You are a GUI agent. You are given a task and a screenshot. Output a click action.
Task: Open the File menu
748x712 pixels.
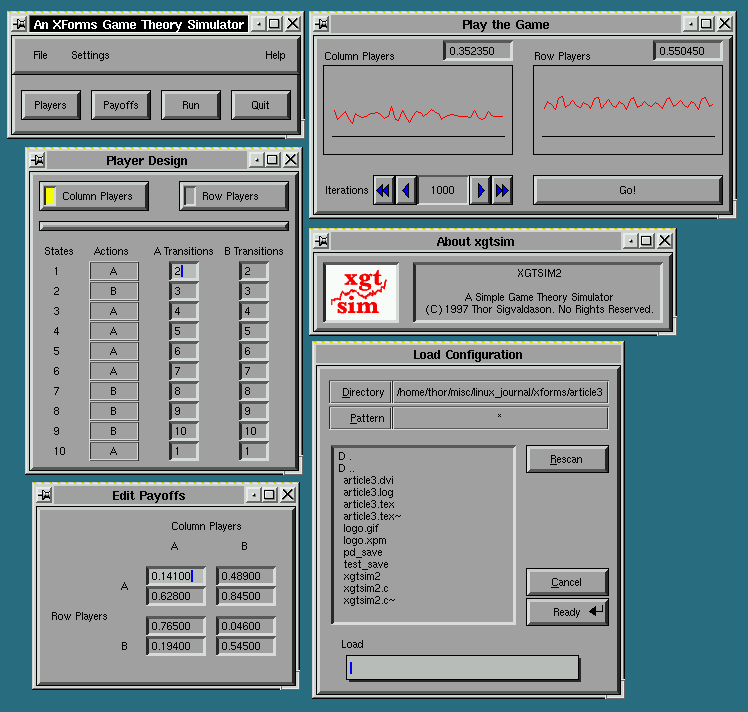[40, 55]
